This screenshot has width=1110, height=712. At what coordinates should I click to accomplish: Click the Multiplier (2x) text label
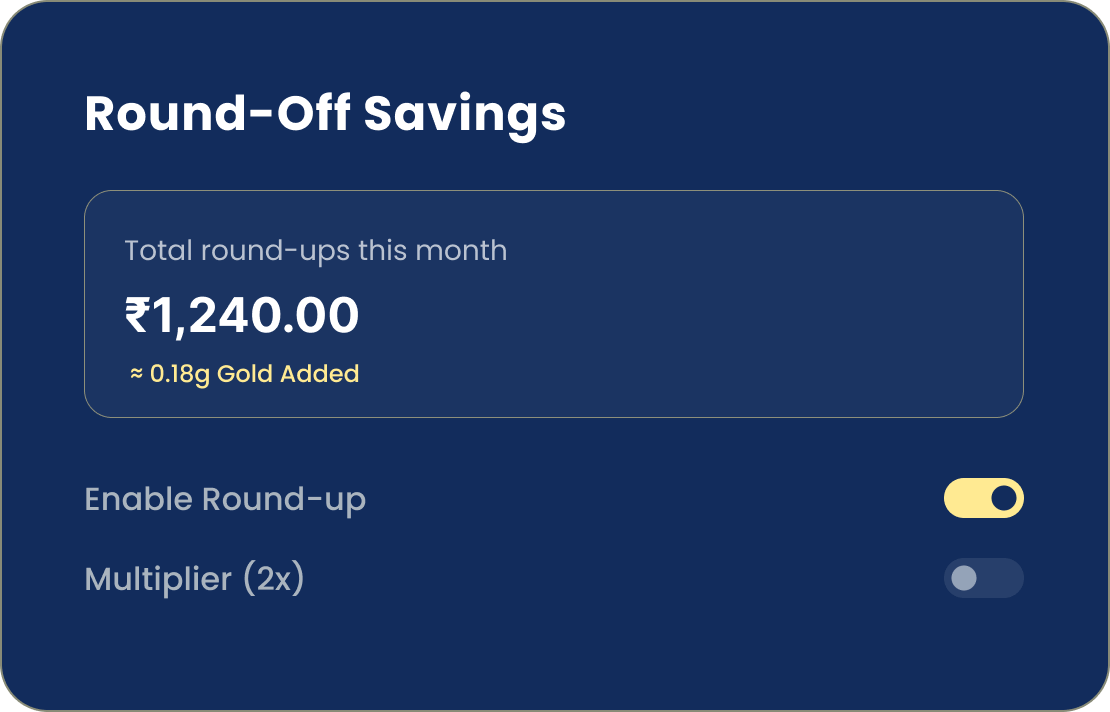196,579
